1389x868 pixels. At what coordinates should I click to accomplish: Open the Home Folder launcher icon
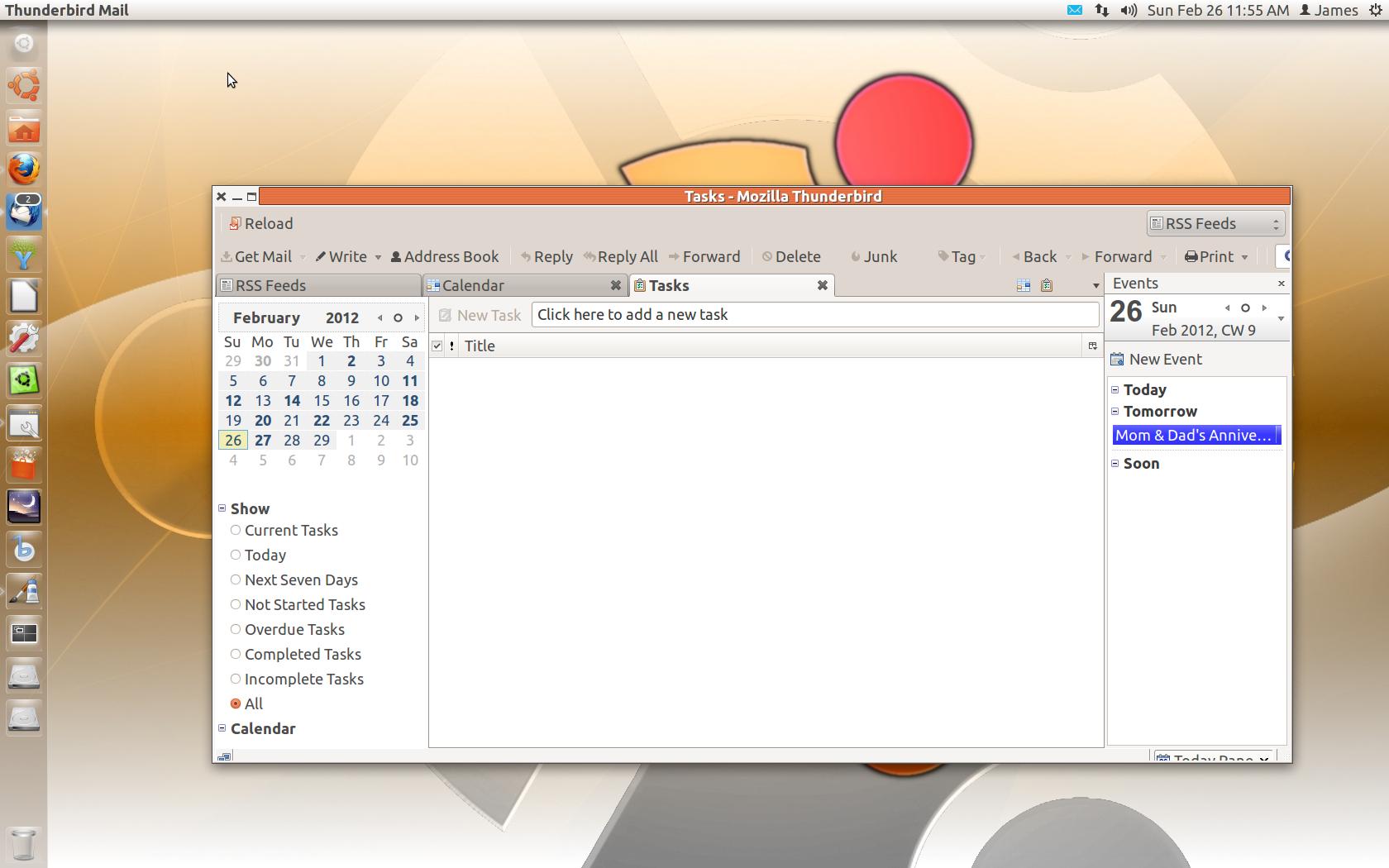click(24, 128)
